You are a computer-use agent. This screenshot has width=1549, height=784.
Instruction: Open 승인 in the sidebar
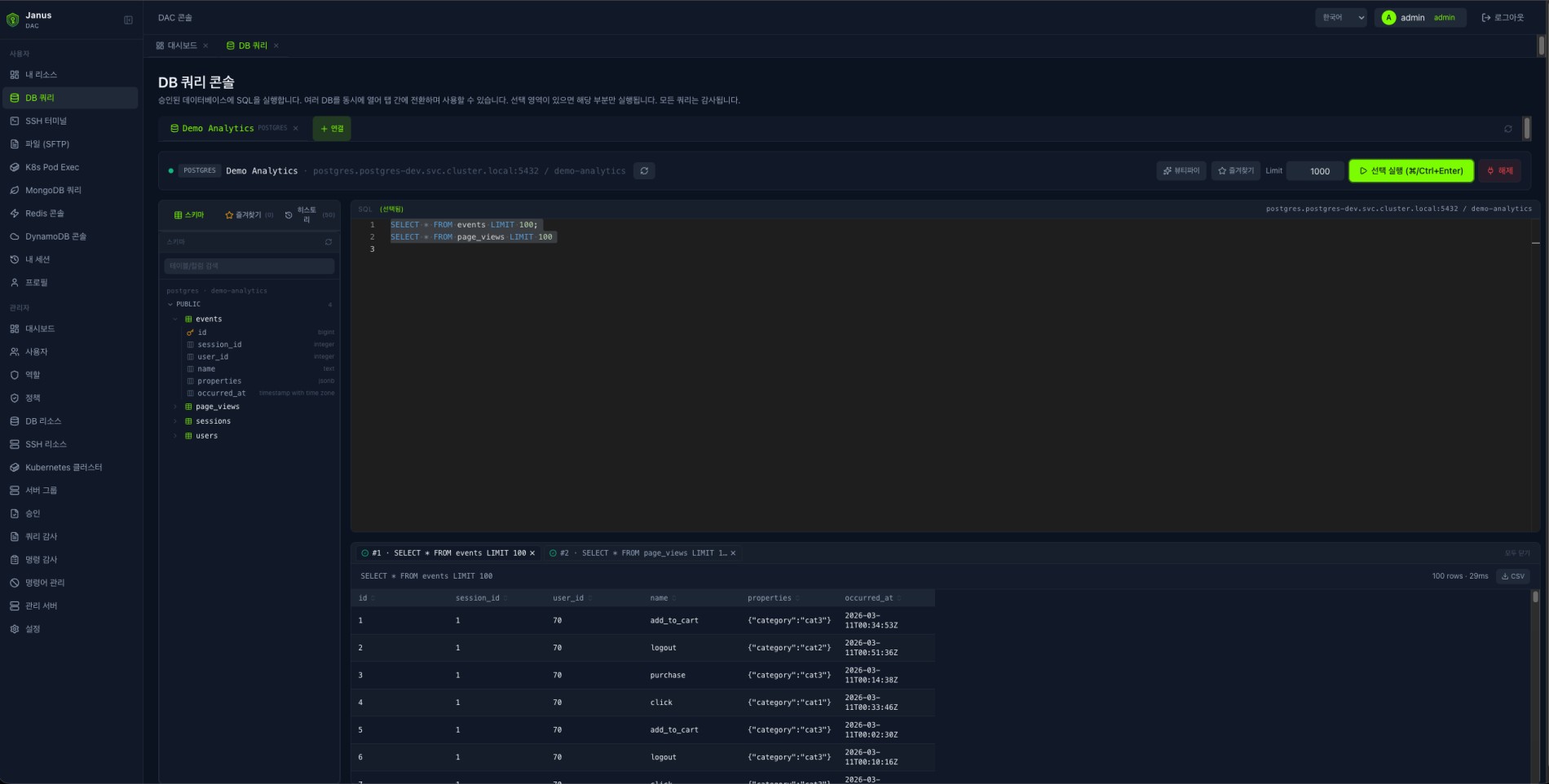(70, 513)
